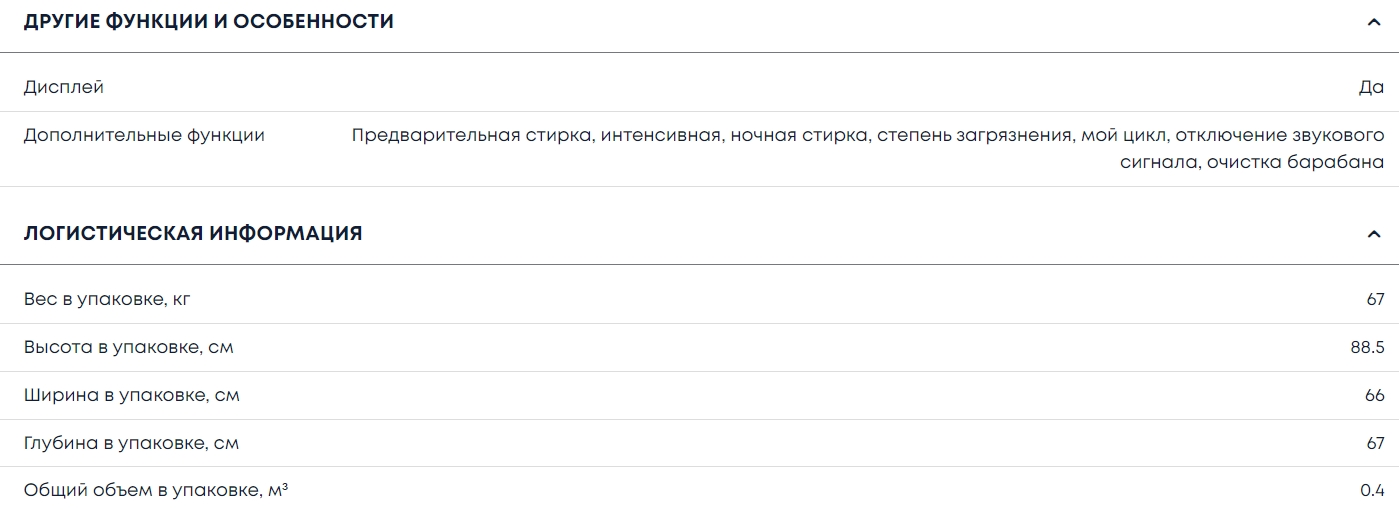Click the Вес в упаковке, кг label
This screenshot has width=1399, height=511.
tap(107, 299)
